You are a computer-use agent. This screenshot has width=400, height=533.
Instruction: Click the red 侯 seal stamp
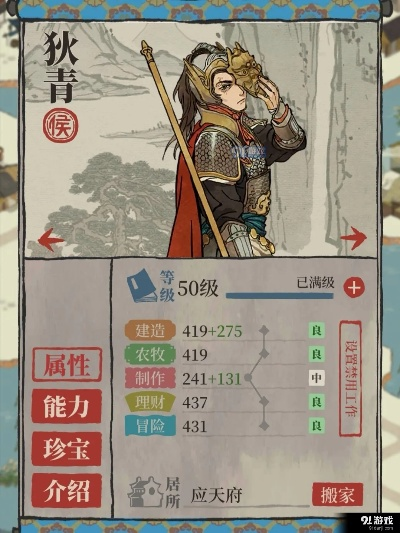[60, 125]
